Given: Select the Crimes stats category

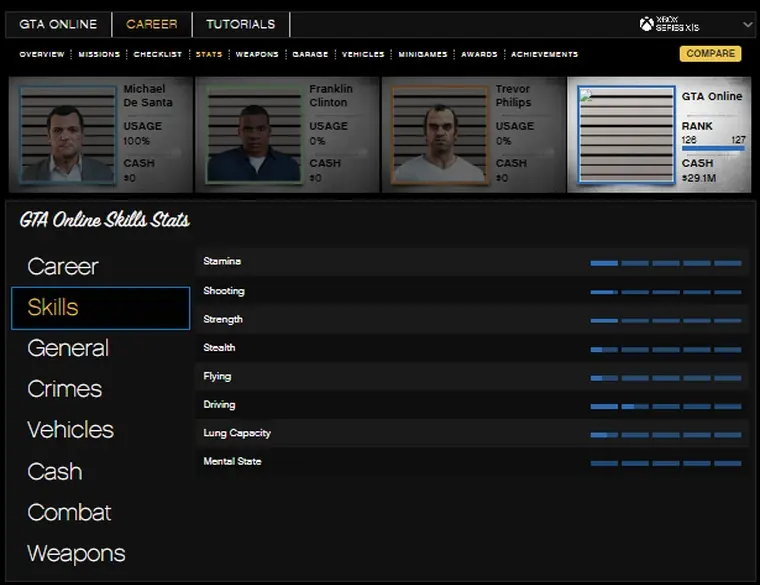Looking at the screenshot, I should click(x=65, y=389).
